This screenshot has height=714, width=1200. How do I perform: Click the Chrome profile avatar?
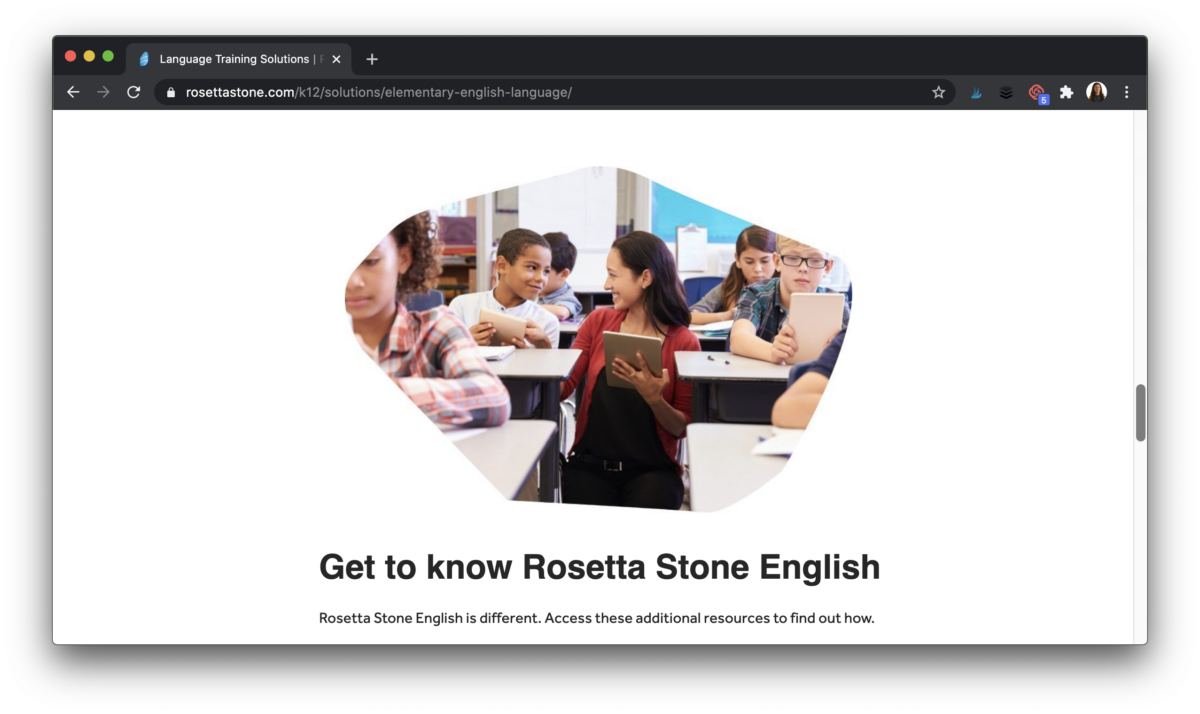[1096, 92]
